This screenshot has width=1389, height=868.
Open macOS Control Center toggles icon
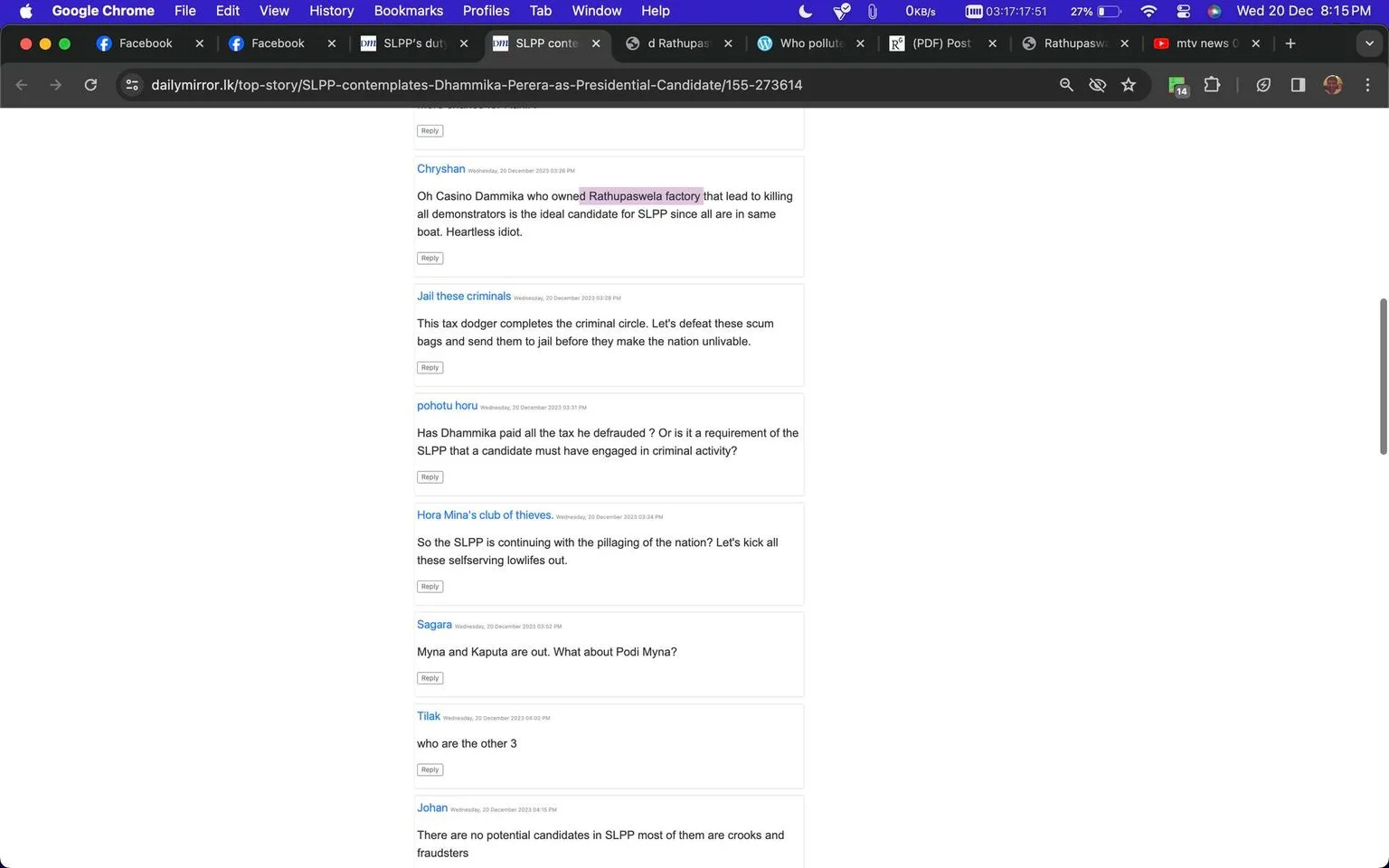[x=1184, y=11]
